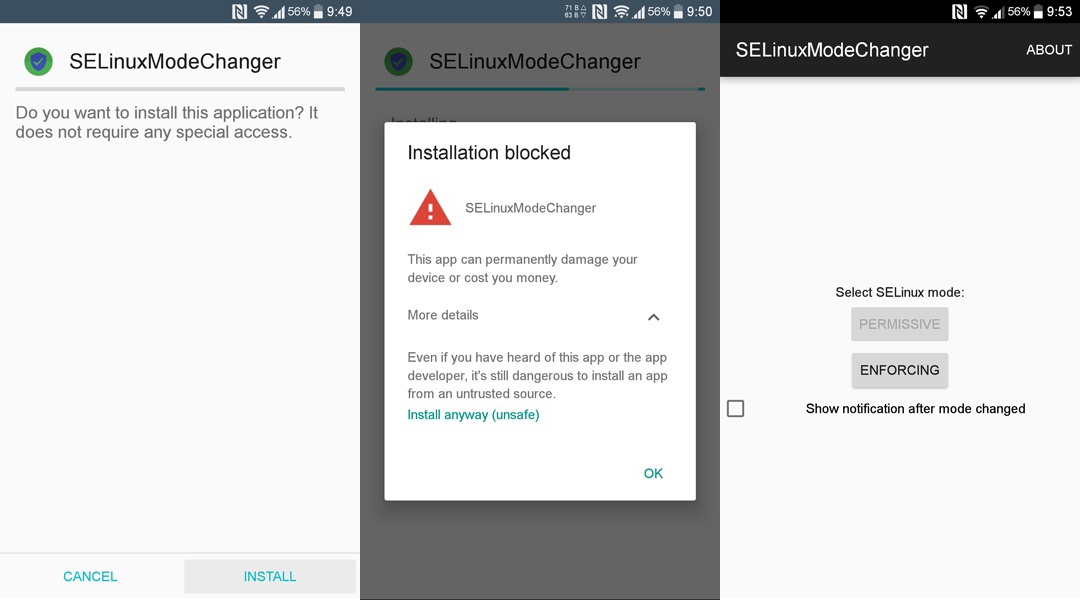Select the ENFORCING mode button
This screenshot has width=1080, height=600.
(900, 370)
